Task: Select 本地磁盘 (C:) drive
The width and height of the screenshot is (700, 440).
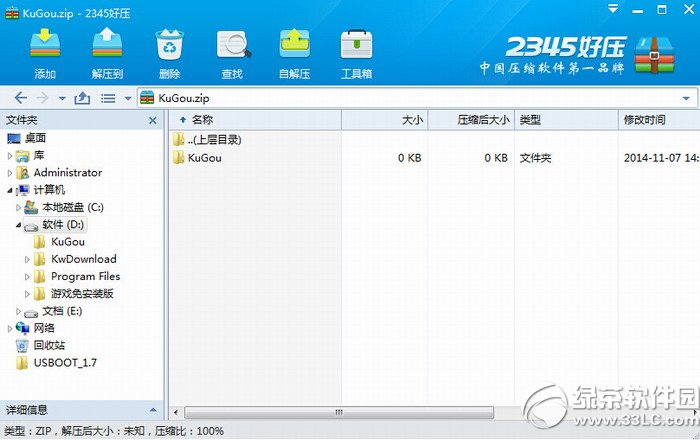Action: [x=64, y=207]
